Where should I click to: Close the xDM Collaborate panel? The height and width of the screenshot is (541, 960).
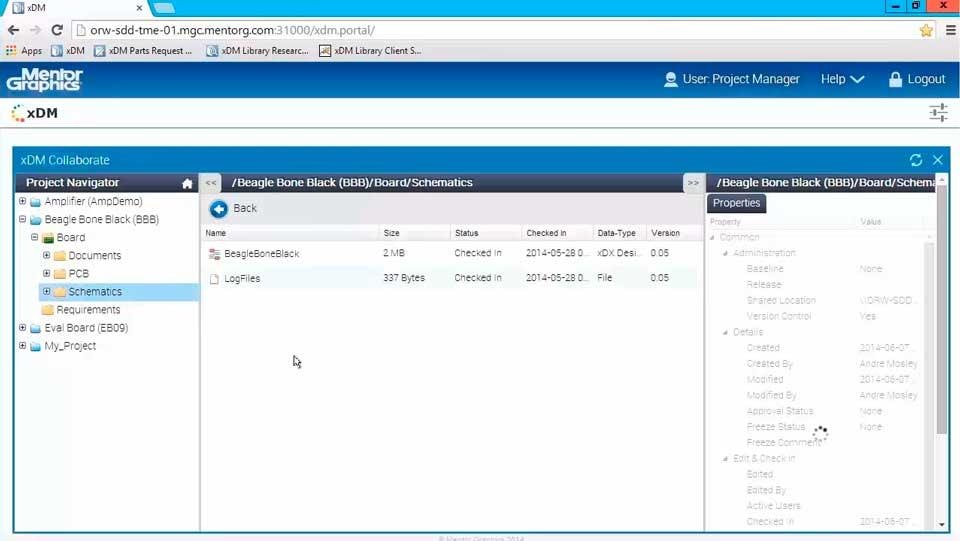938,160
